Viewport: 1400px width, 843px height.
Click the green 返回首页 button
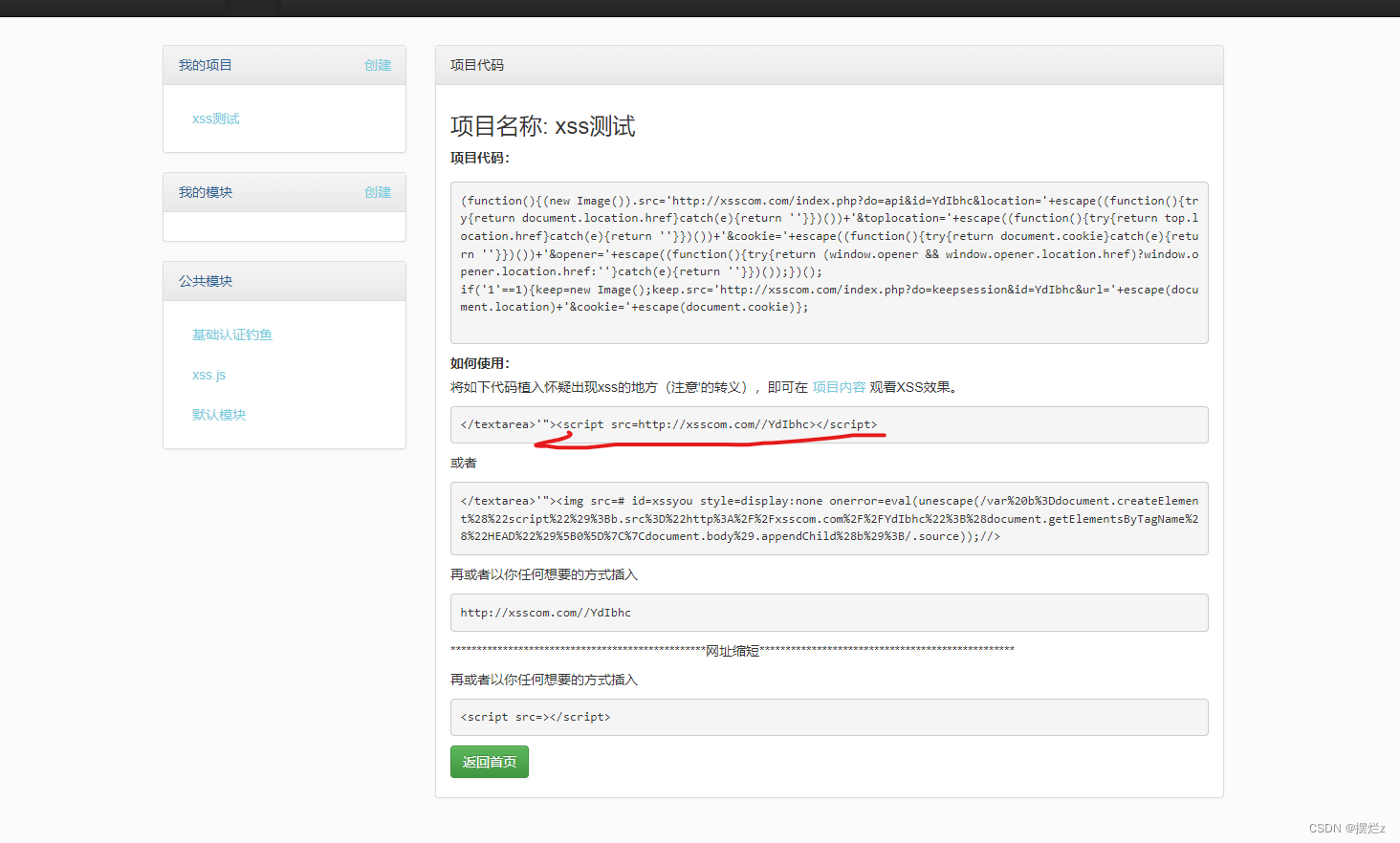(490, 762)
